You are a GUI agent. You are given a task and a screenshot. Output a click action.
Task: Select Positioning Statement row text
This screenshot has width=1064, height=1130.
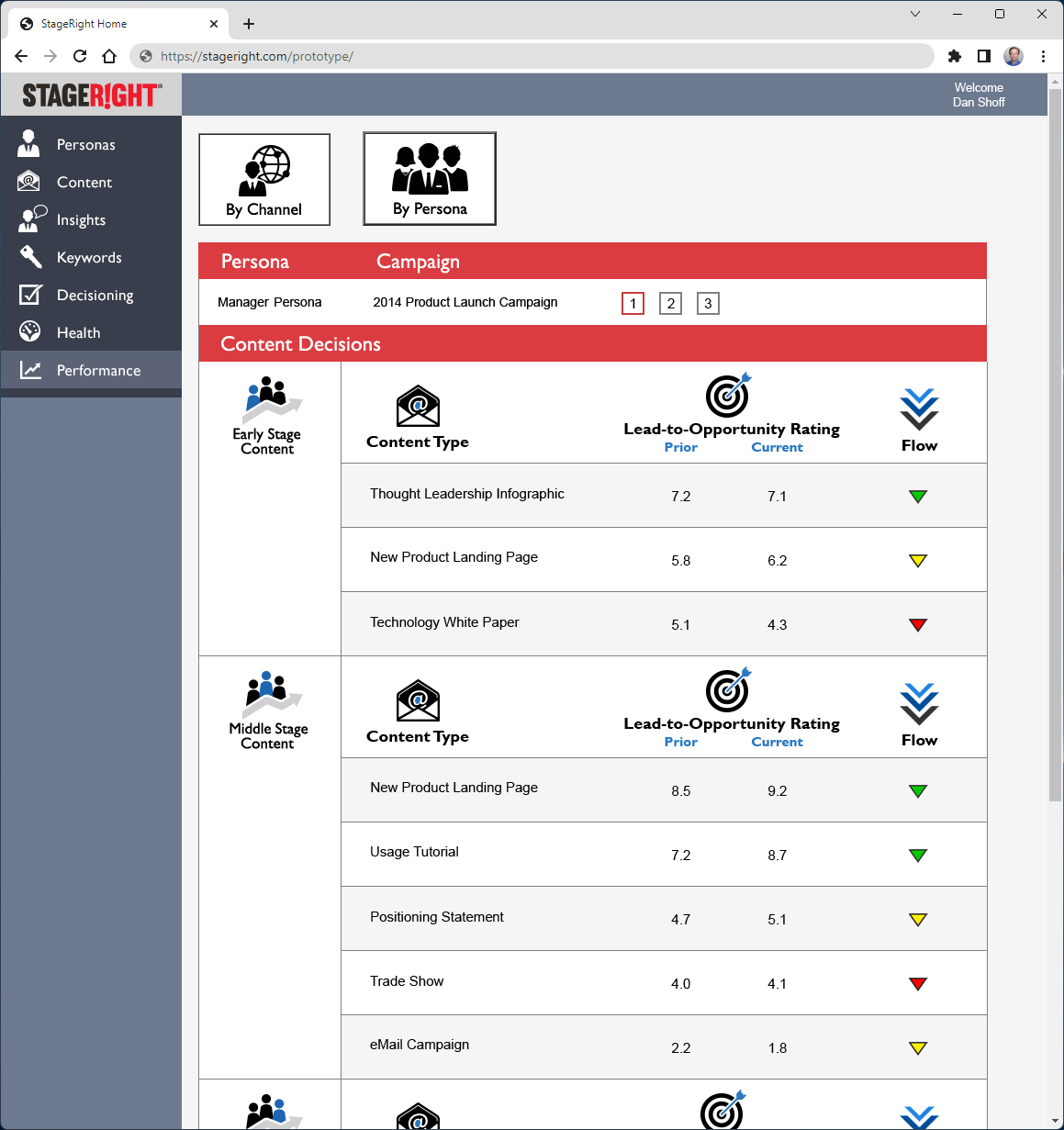(437, 917)
